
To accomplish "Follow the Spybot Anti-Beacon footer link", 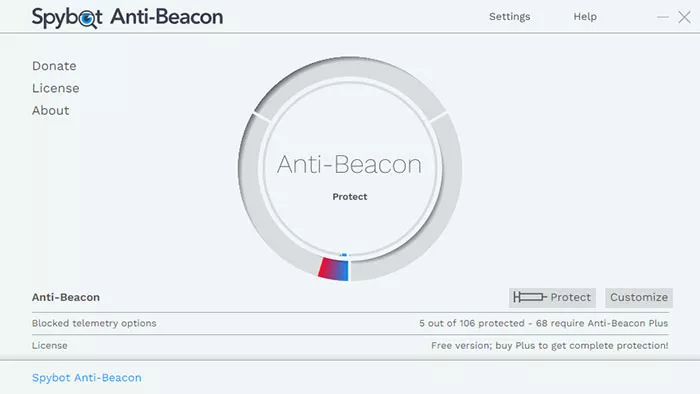I will (87, 377).
